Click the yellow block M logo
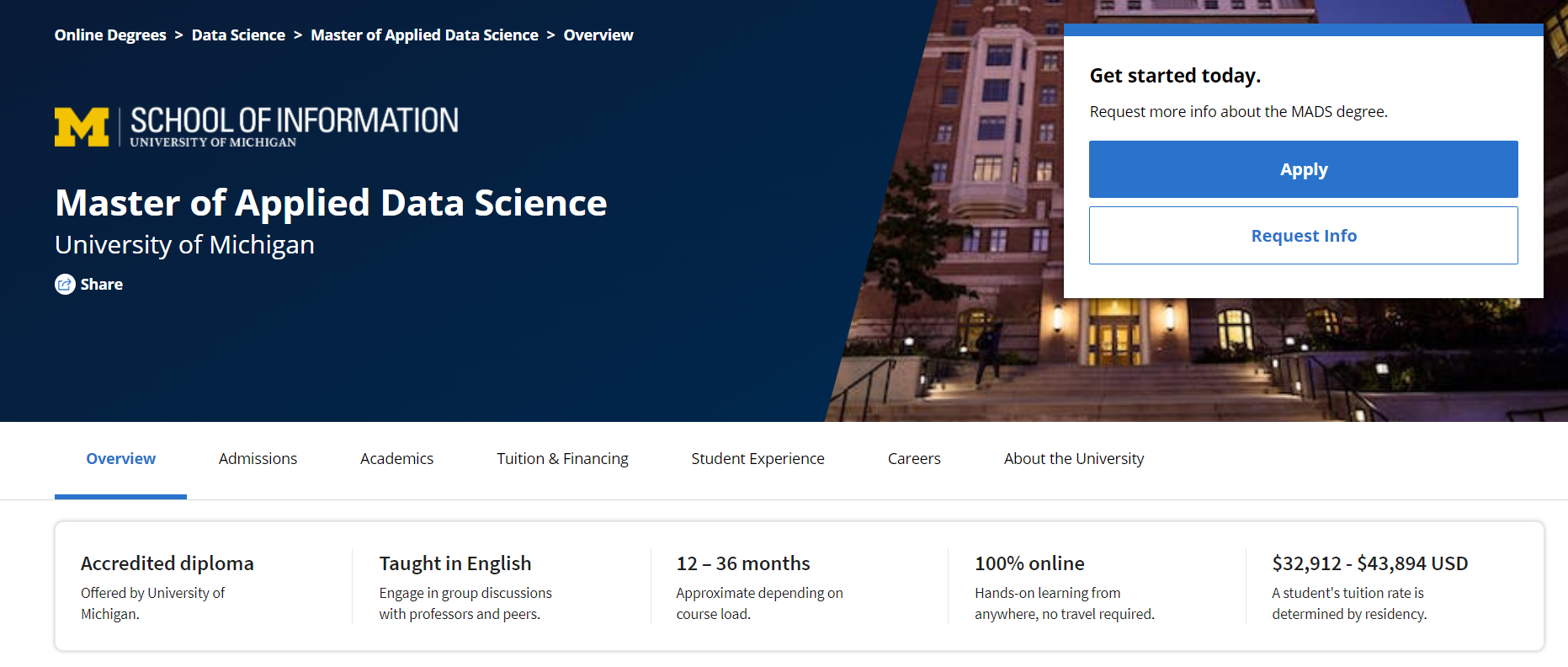This screenshot has height=667, width=1568. [x=82, y=127]
